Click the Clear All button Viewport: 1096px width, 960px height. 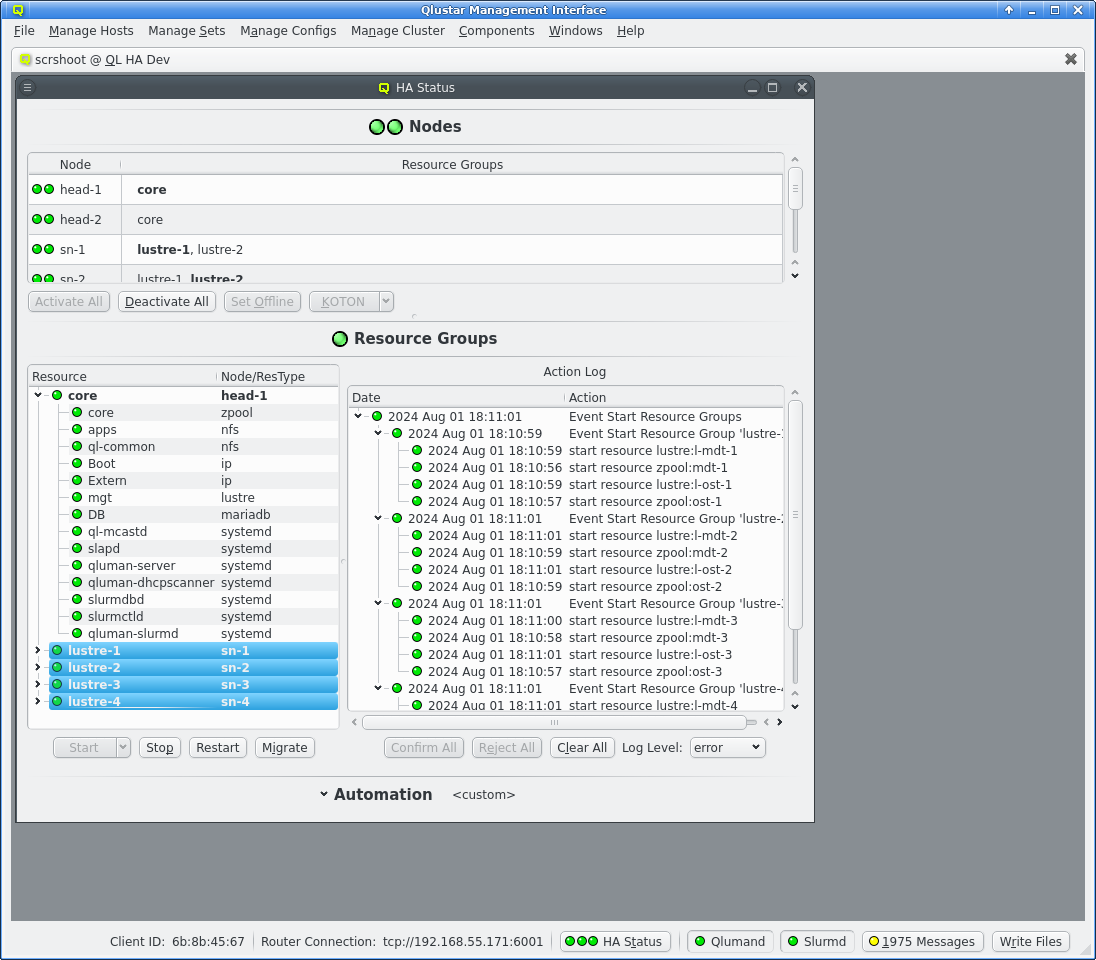coord(582,747)
